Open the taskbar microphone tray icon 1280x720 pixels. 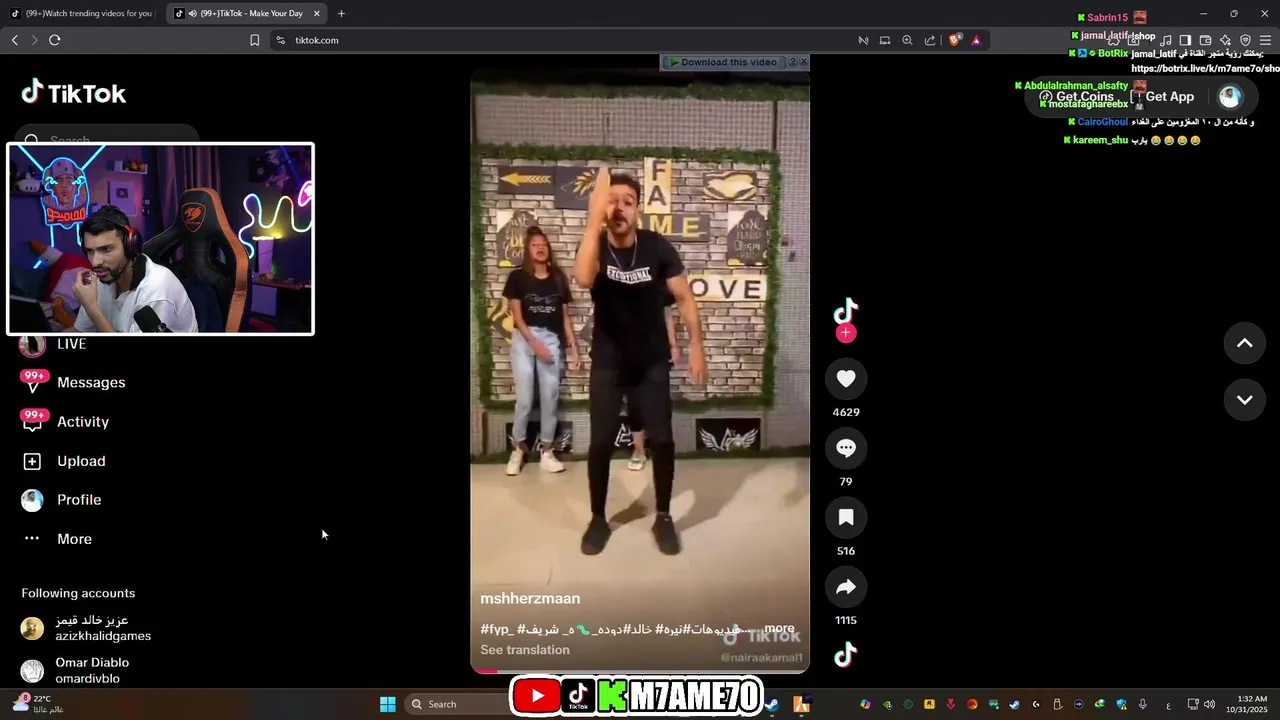click(x=1143, y=704)
